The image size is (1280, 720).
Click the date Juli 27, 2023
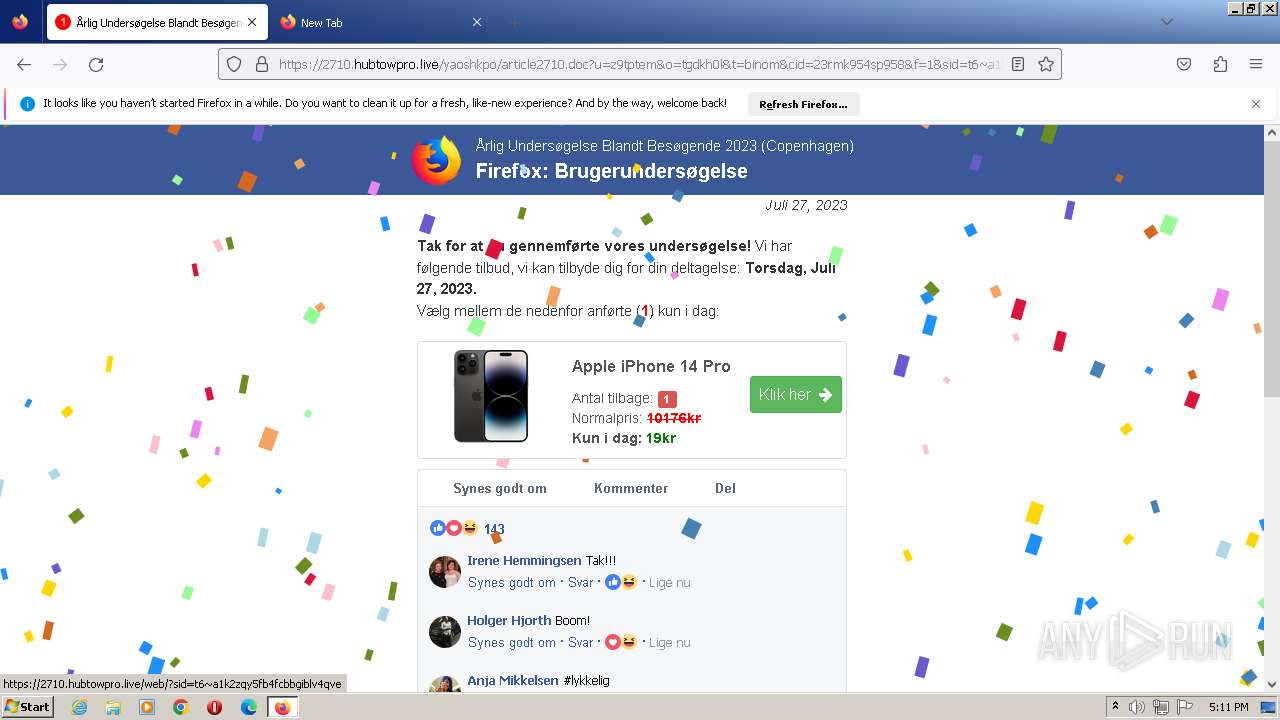click(806, 205)
